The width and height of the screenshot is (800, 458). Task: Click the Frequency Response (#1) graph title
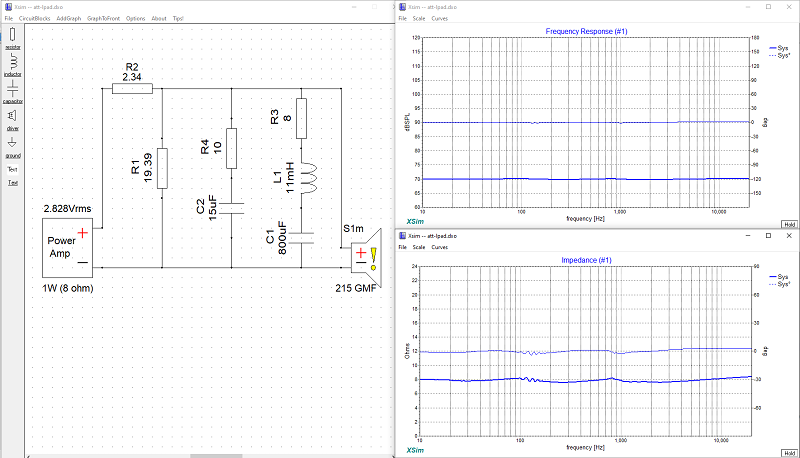coord(586,31)
